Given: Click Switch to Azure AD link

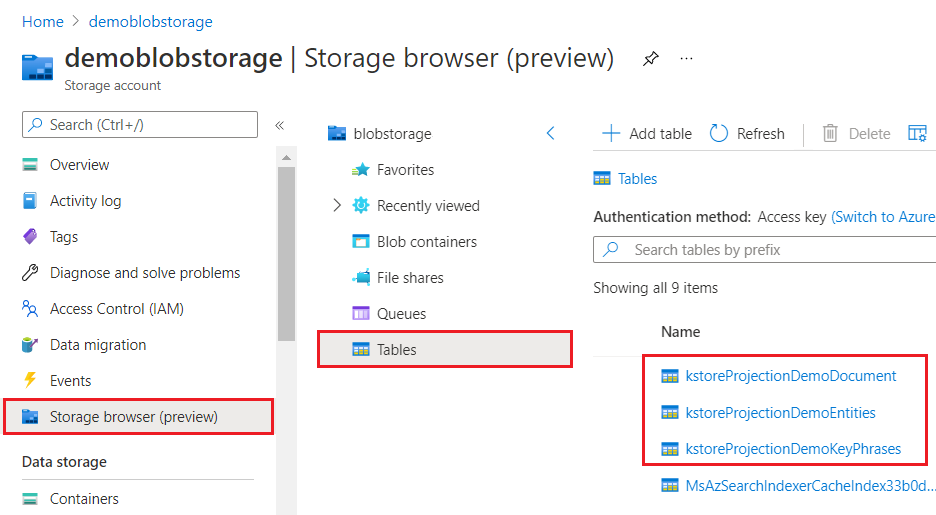Looking at the screenshot, I should [x=883, y=217].
